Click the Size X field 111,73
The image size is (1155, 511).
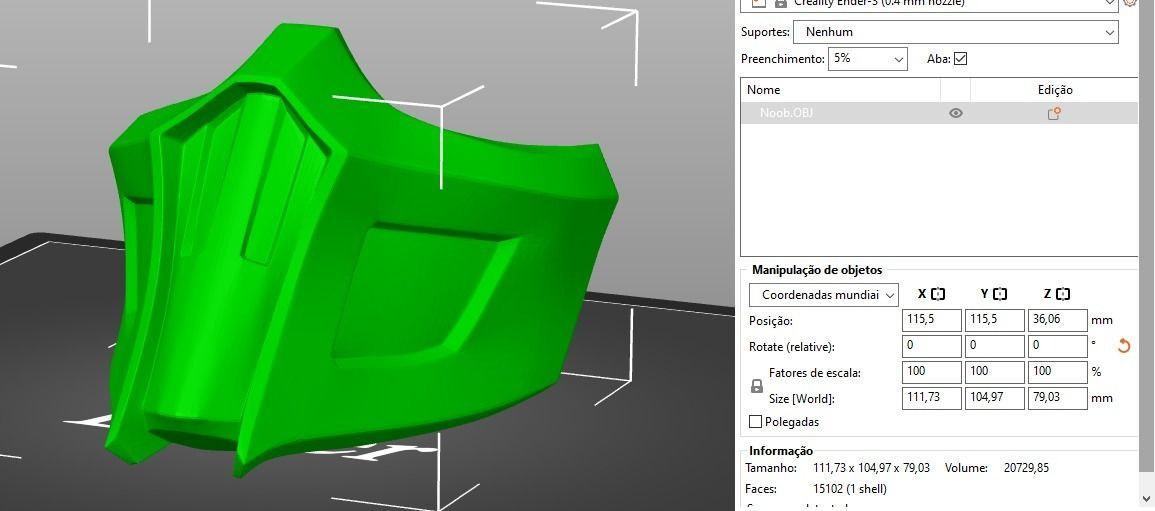click(x=932, y=398)
